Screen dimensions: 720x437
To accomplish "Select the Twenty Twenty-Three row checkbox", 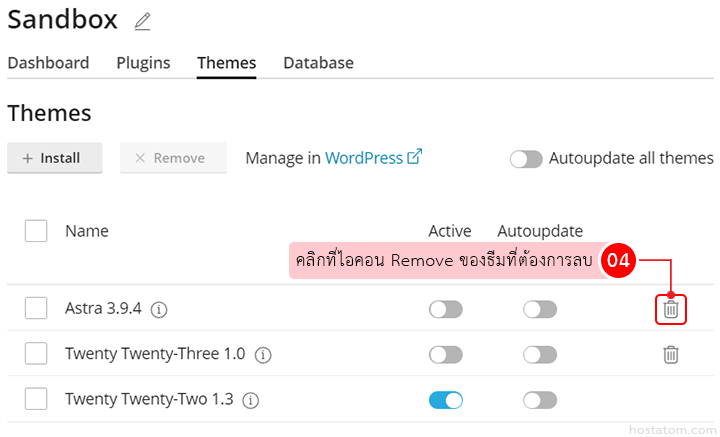I will click(36, 354).
